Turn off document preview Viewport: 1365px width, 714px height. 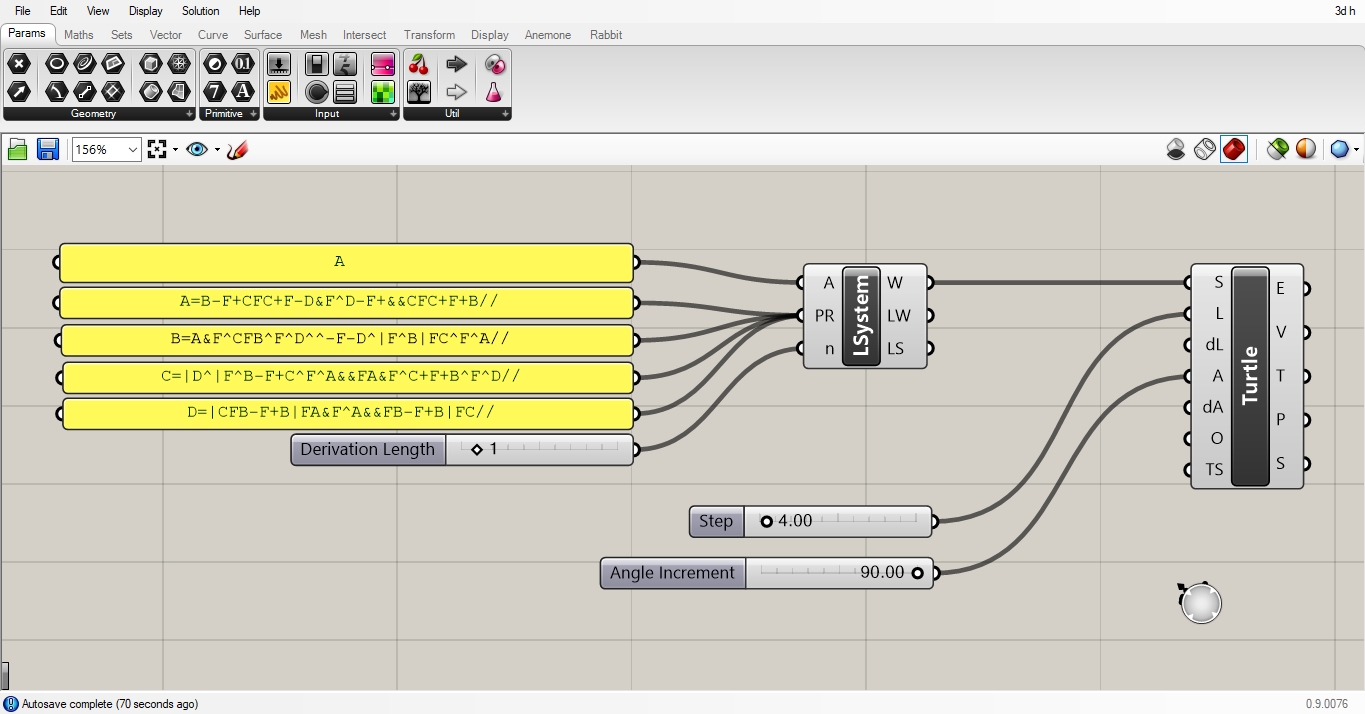pos(1176,150)
